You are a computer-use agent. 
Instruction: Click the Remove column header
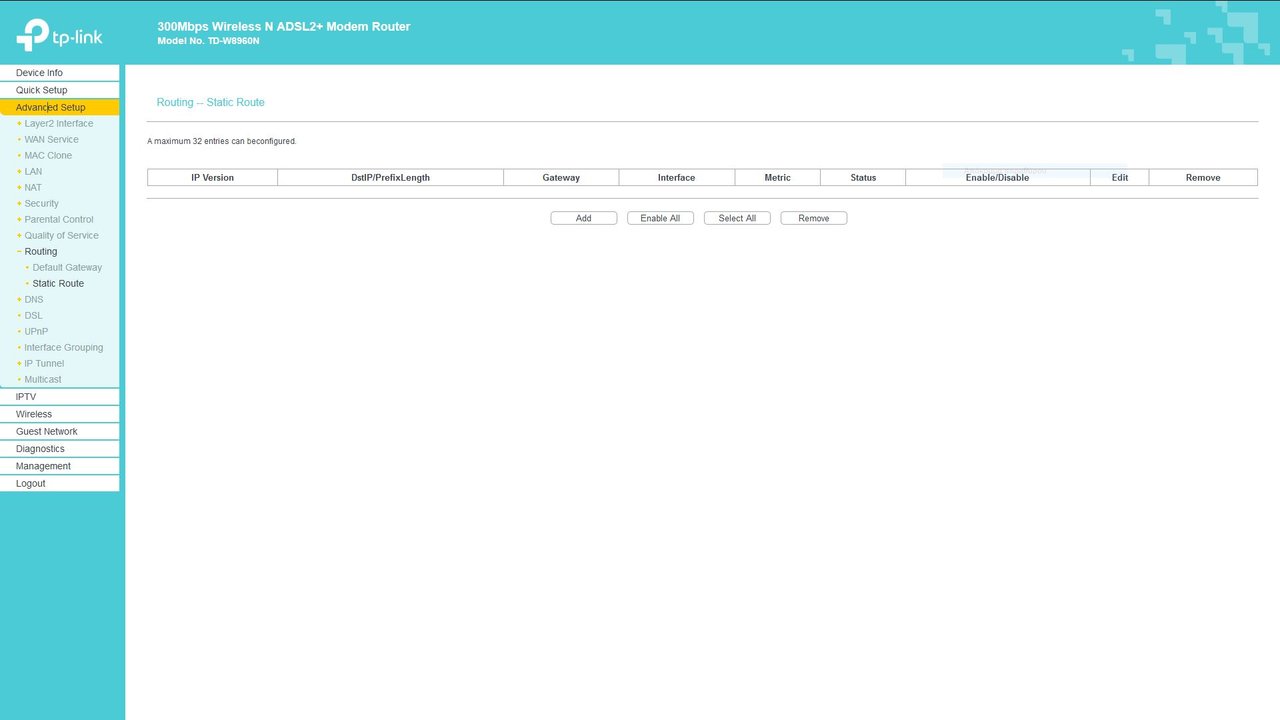click(x=1203, y=178)
